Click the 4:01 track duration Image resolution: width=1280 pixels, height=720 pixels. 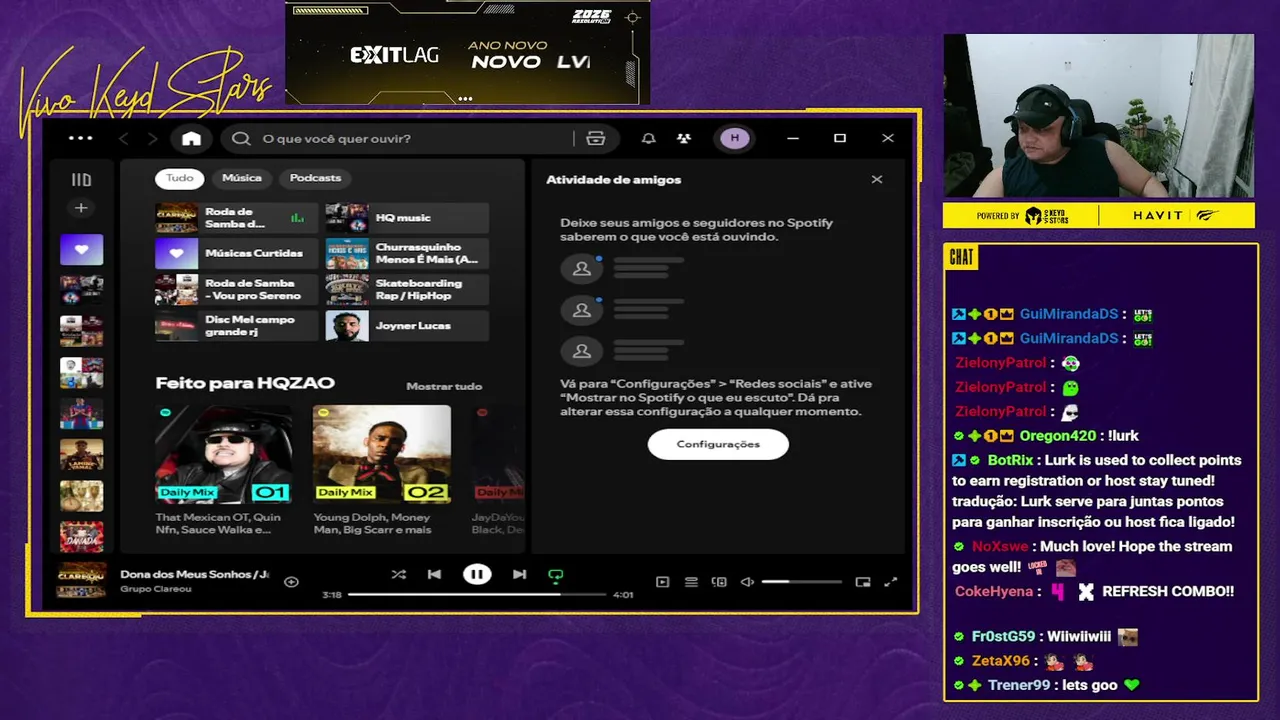[x=623, y=595]
